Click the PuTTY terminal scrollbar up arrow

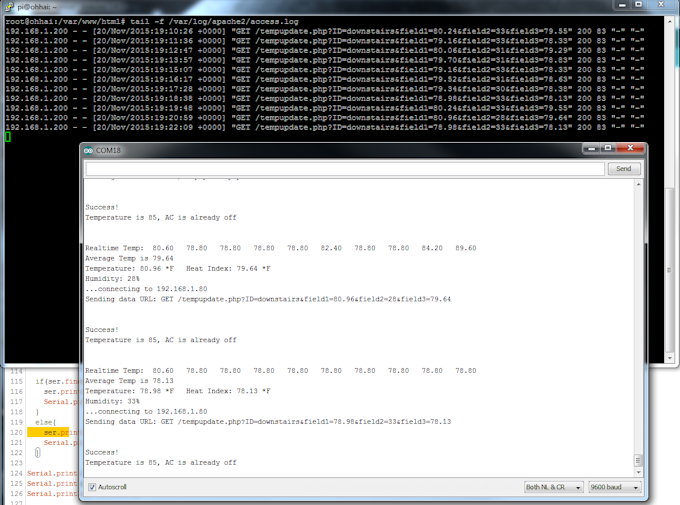point(670,21)
